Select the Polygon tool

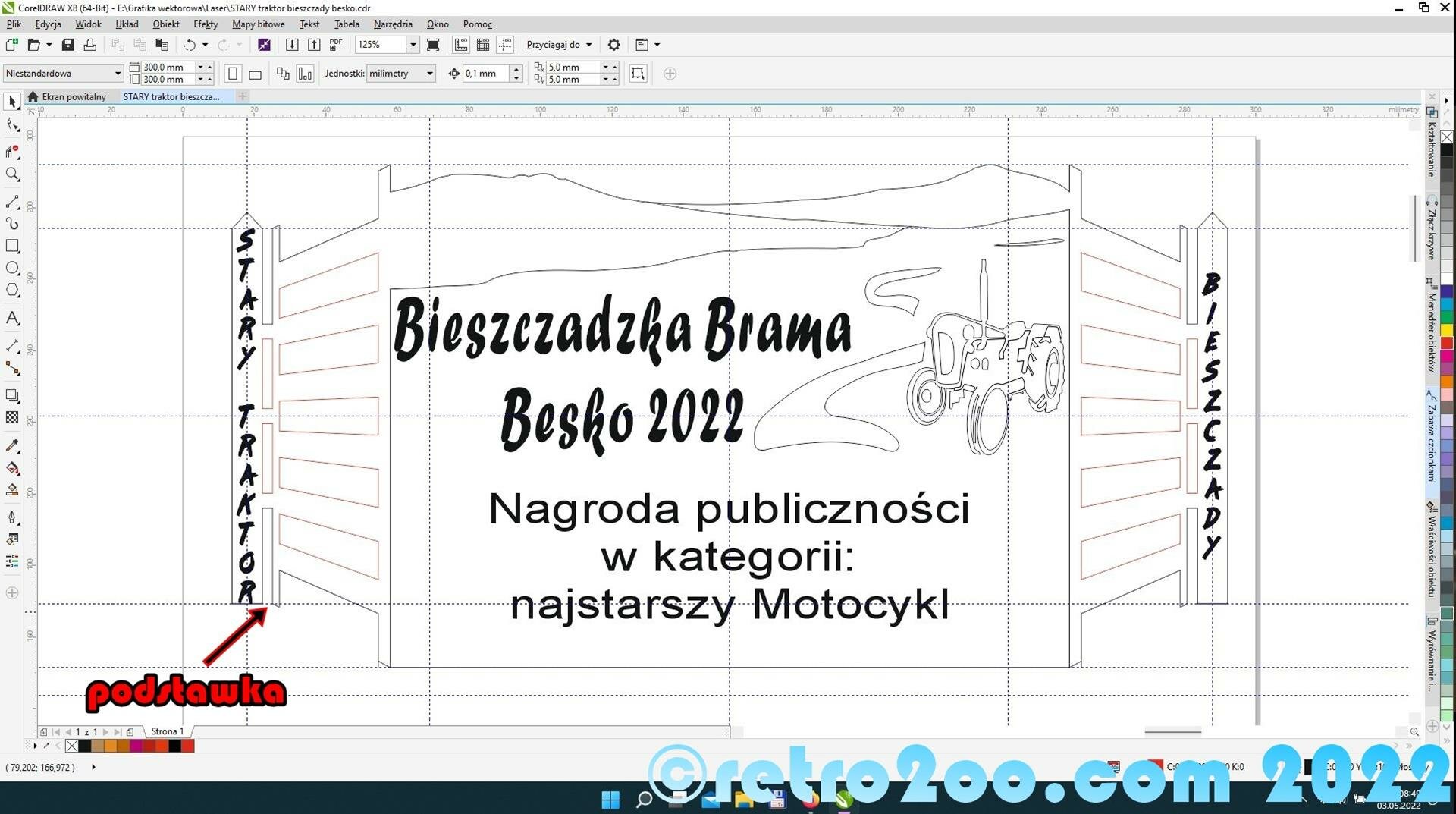[x=12, y=290]
